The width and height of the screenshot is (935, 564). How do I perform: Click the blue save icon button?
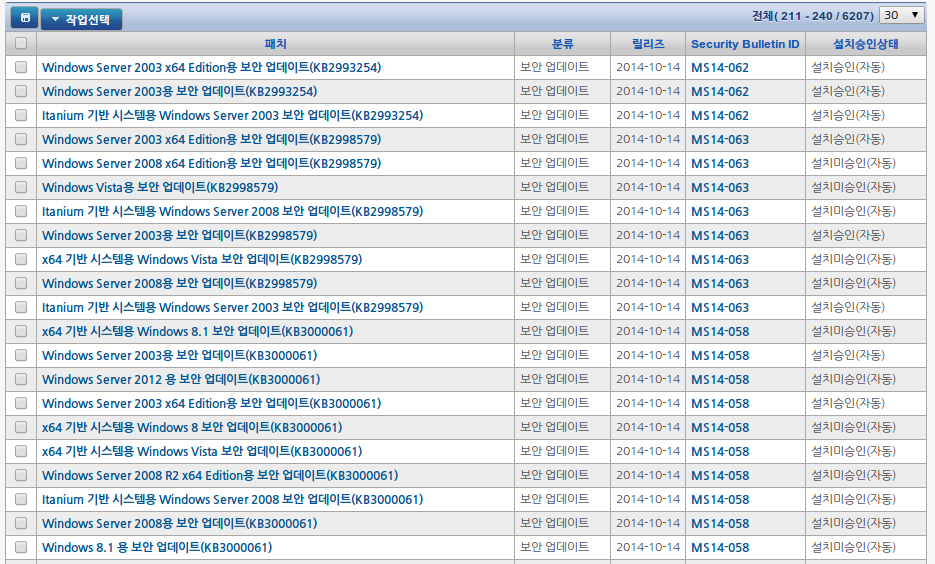[x=24, y=18]
